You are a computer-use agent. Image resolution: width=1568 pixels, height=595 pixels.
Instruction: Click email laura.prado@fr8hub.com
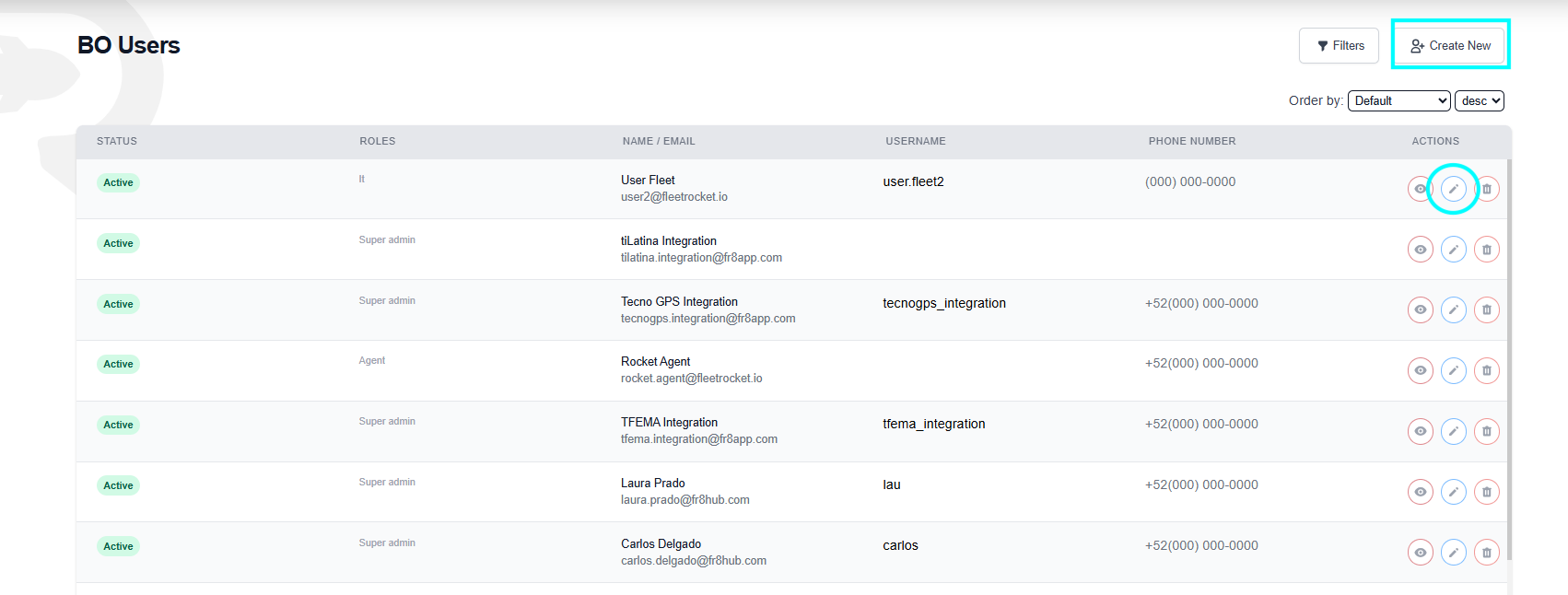coord(685,499)
